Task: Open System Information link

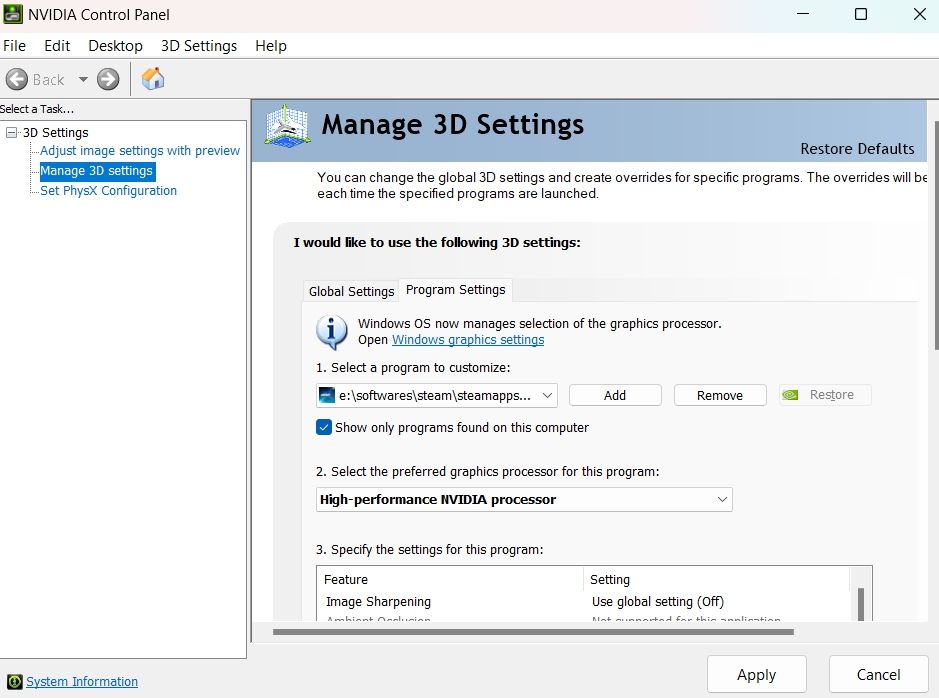Action: pos(81,681)
